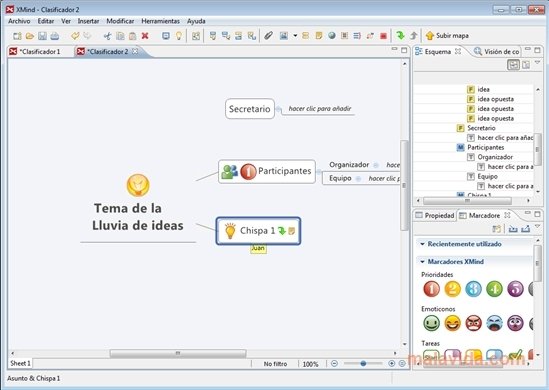
Task: Click the Copy toolbar icon
Action: click(x=120, y=36)
